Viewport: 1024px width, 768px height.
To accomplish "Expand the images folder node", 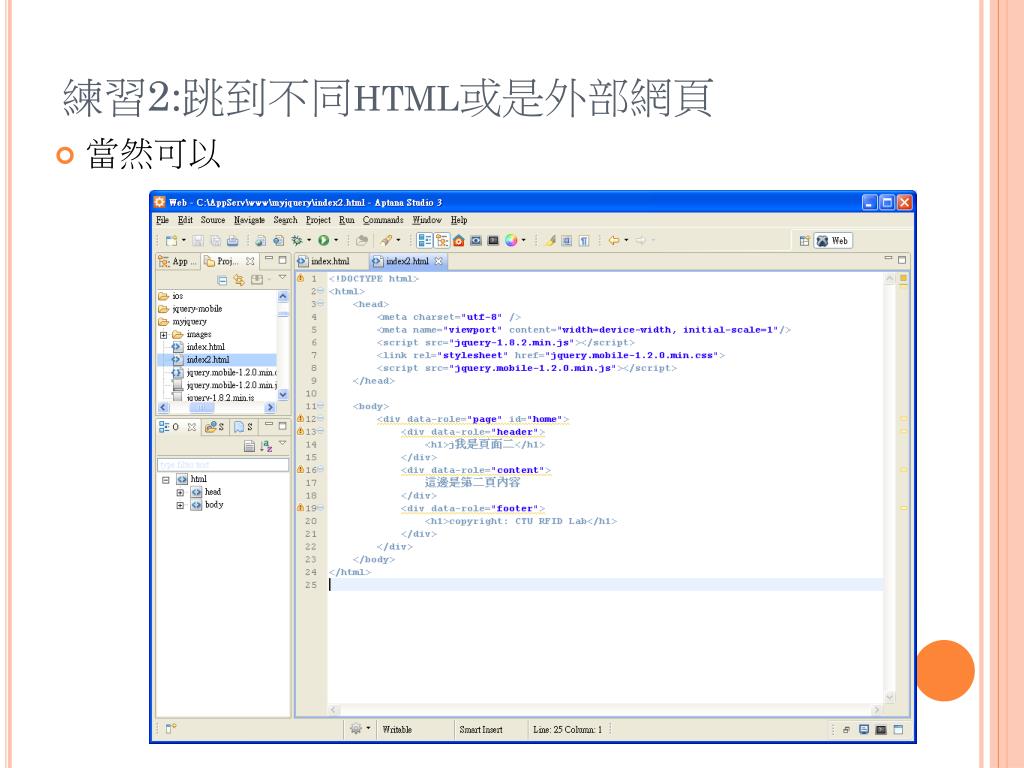I will (x=164, y=334).
